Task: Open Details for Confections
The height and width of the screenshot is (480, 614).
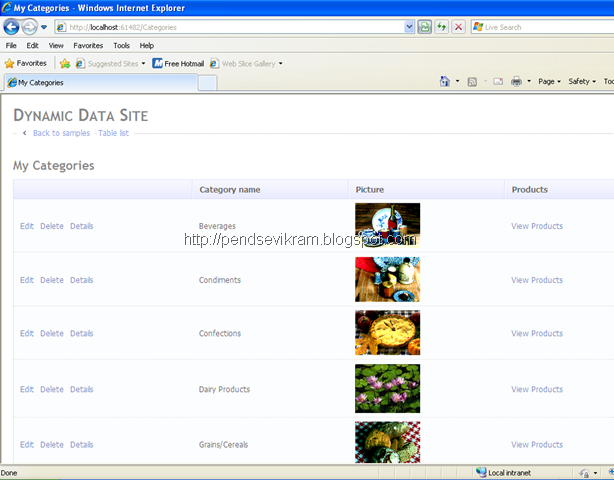Action: tap(81, 333)
